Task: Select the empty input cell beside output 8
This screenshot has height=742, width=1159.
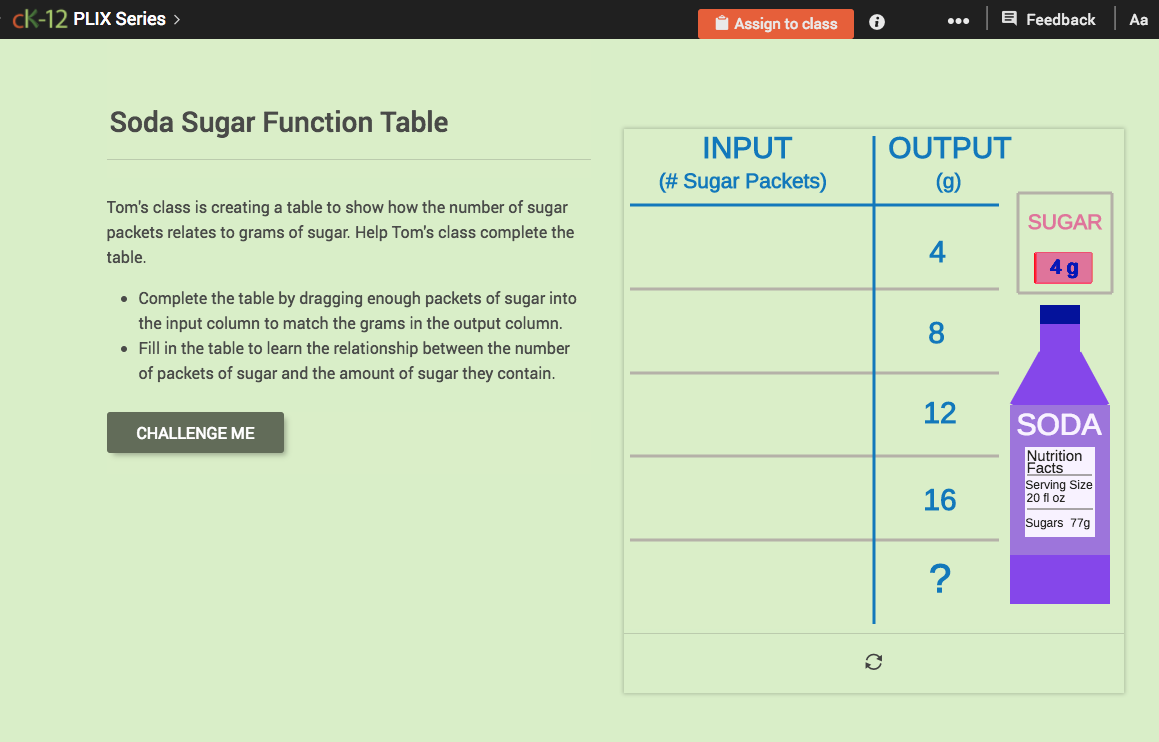Action: [x=749, y=334]
